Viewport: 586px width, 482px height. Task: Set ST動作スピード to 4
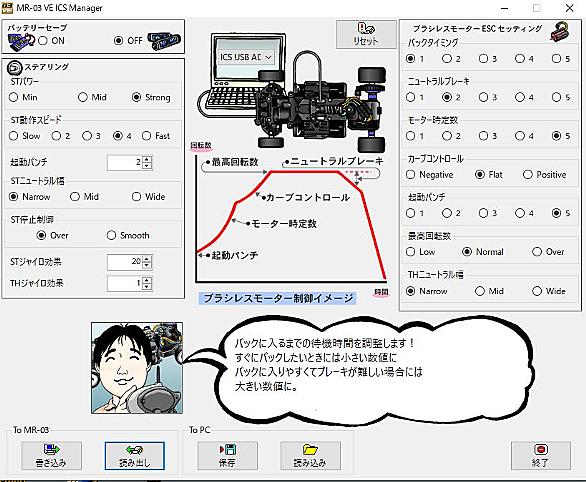(x=122, y=136)
